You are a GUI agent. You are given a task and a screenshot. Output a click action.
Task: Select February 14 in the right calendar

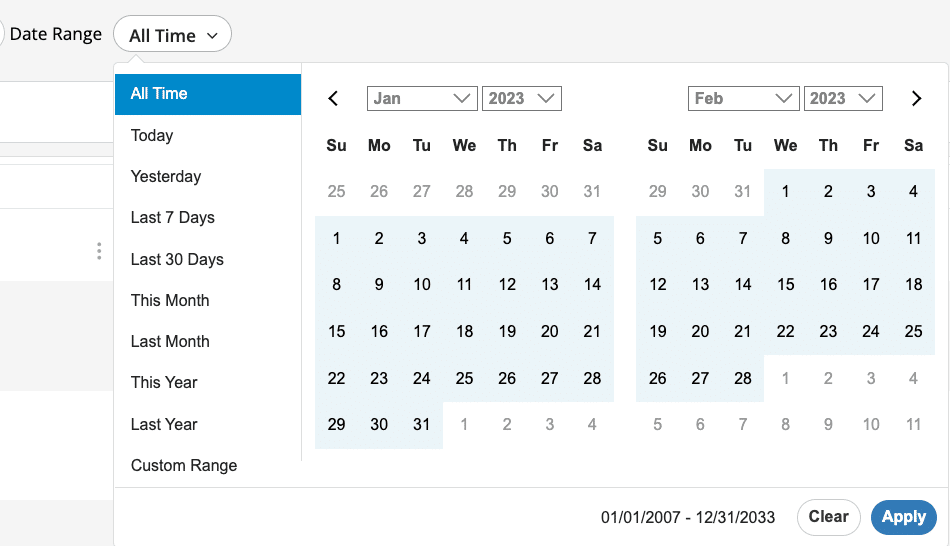(x=743, y=285)
